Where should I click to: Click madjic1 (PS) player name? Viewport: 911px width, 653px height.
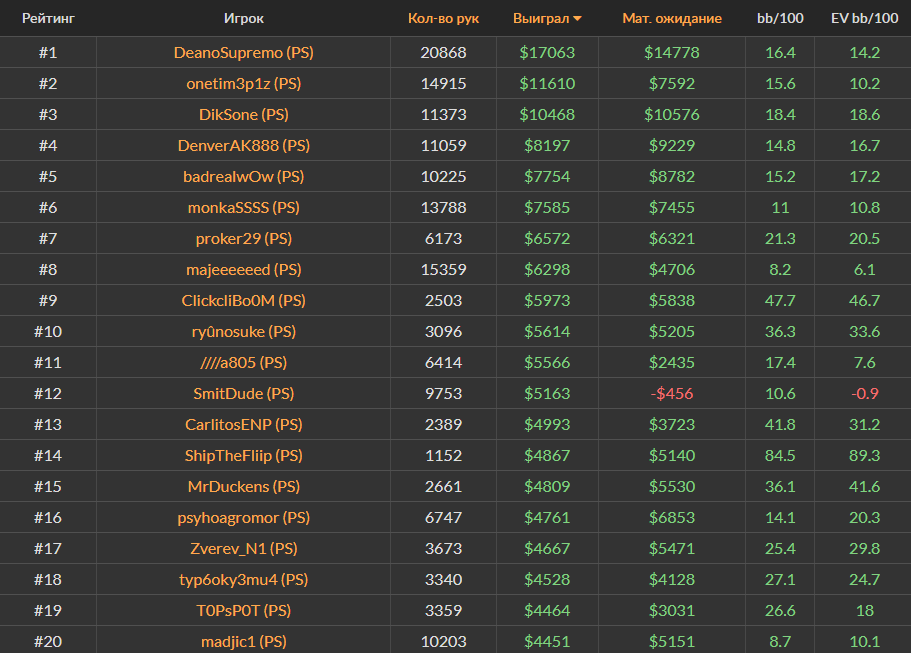click(x=244, y=641)
